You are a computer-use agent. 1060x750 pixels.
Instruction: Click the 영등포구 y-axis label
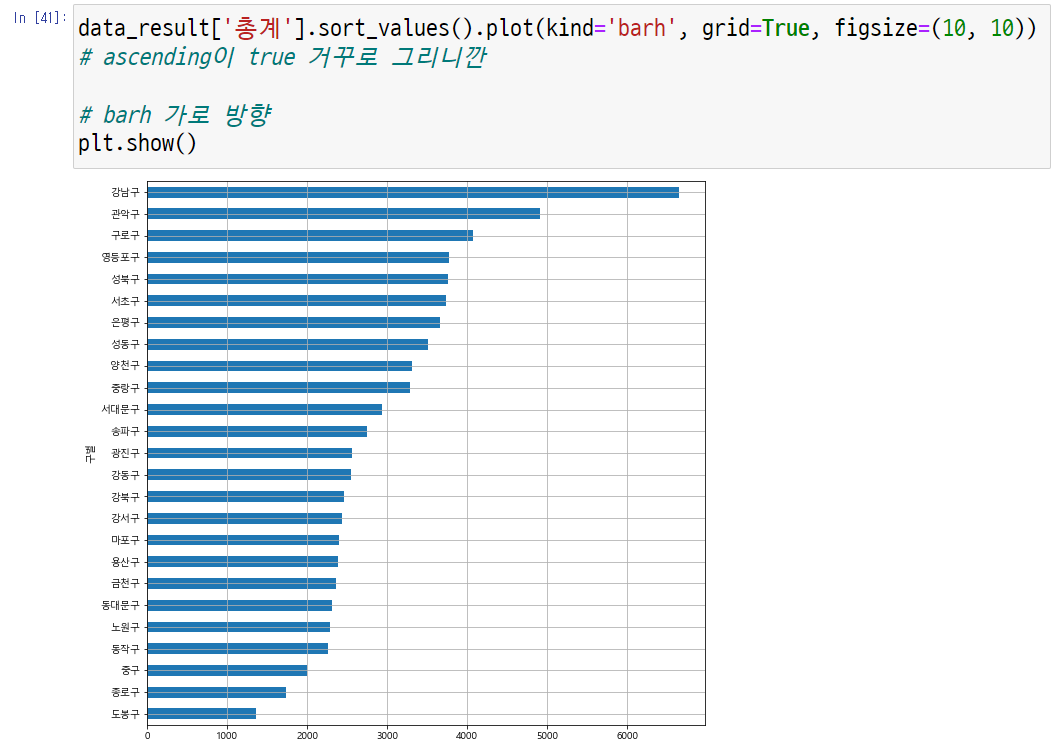point(120,258)
